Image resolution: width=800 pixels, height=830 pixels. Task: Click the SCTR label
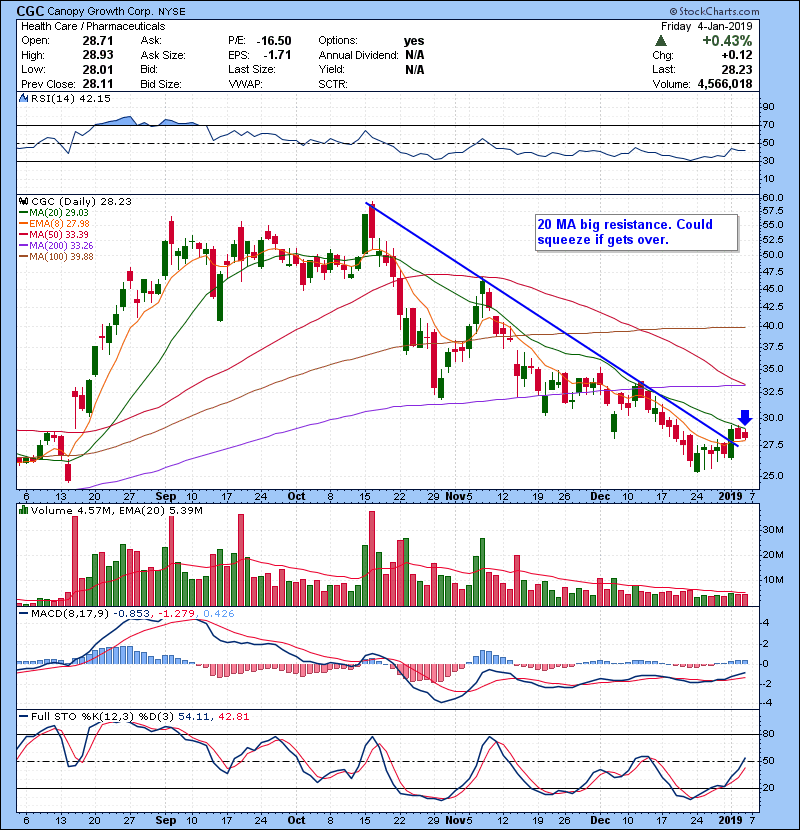click(x=333, y=84)
